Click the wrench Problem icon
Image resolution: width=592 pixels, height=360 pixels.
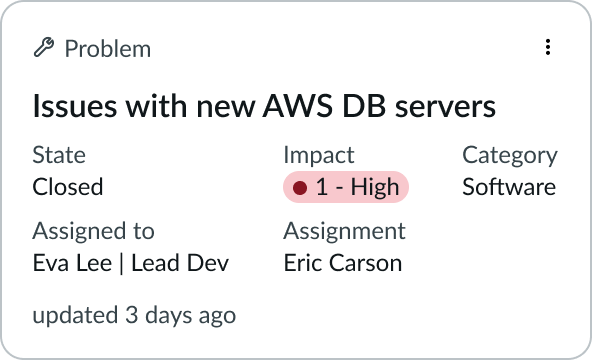click(x=44, y=48)
